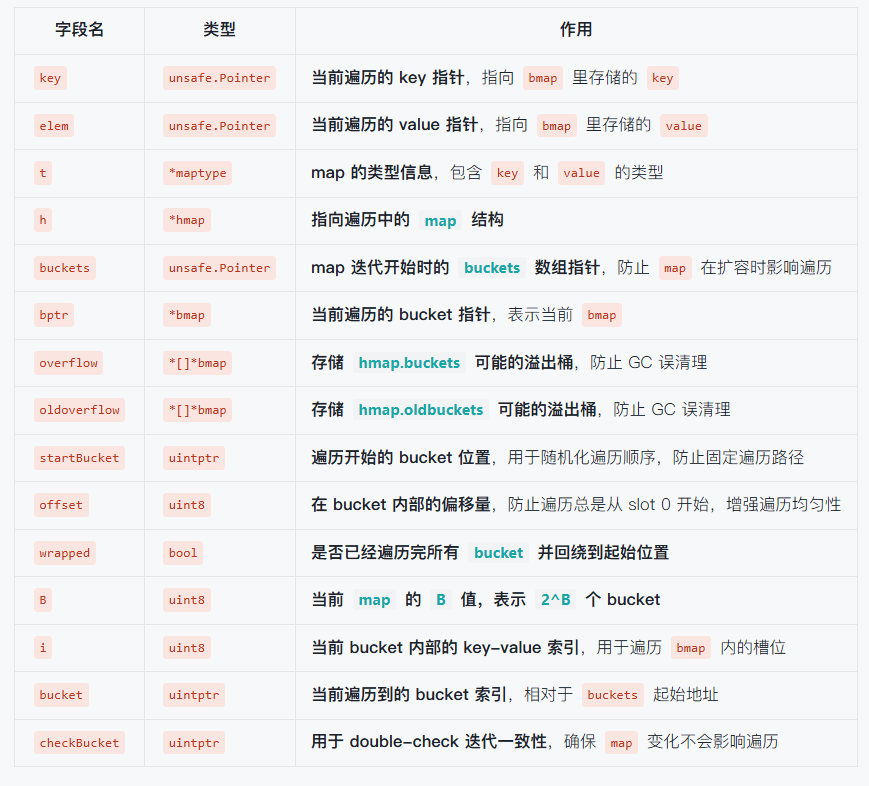Screen dimensions: 869x786
Task: Click the 2^B green link
Action: pos(555,600)
